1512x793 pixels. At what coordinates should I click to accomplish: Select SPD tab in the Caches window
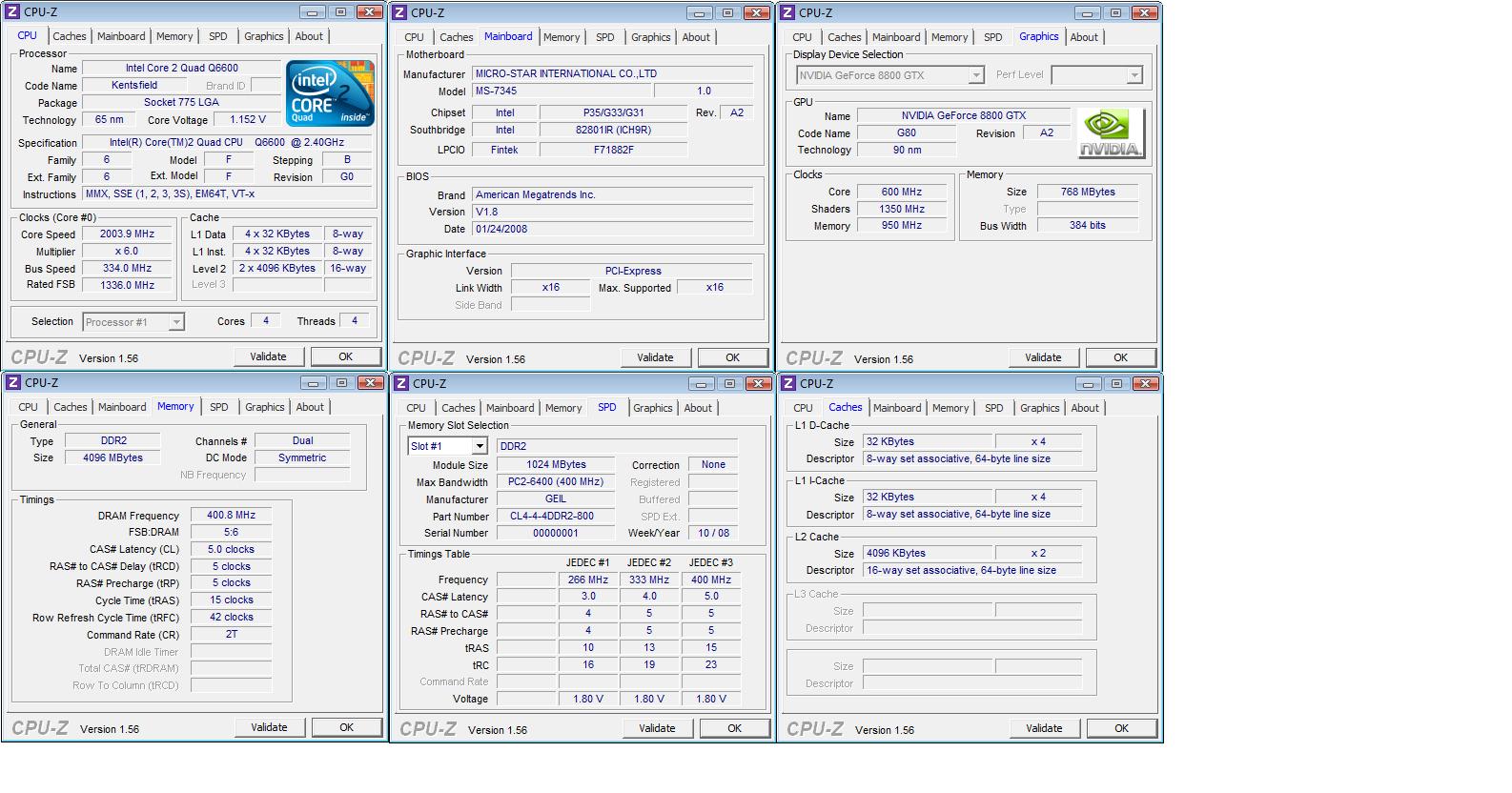tap(994, 408)
